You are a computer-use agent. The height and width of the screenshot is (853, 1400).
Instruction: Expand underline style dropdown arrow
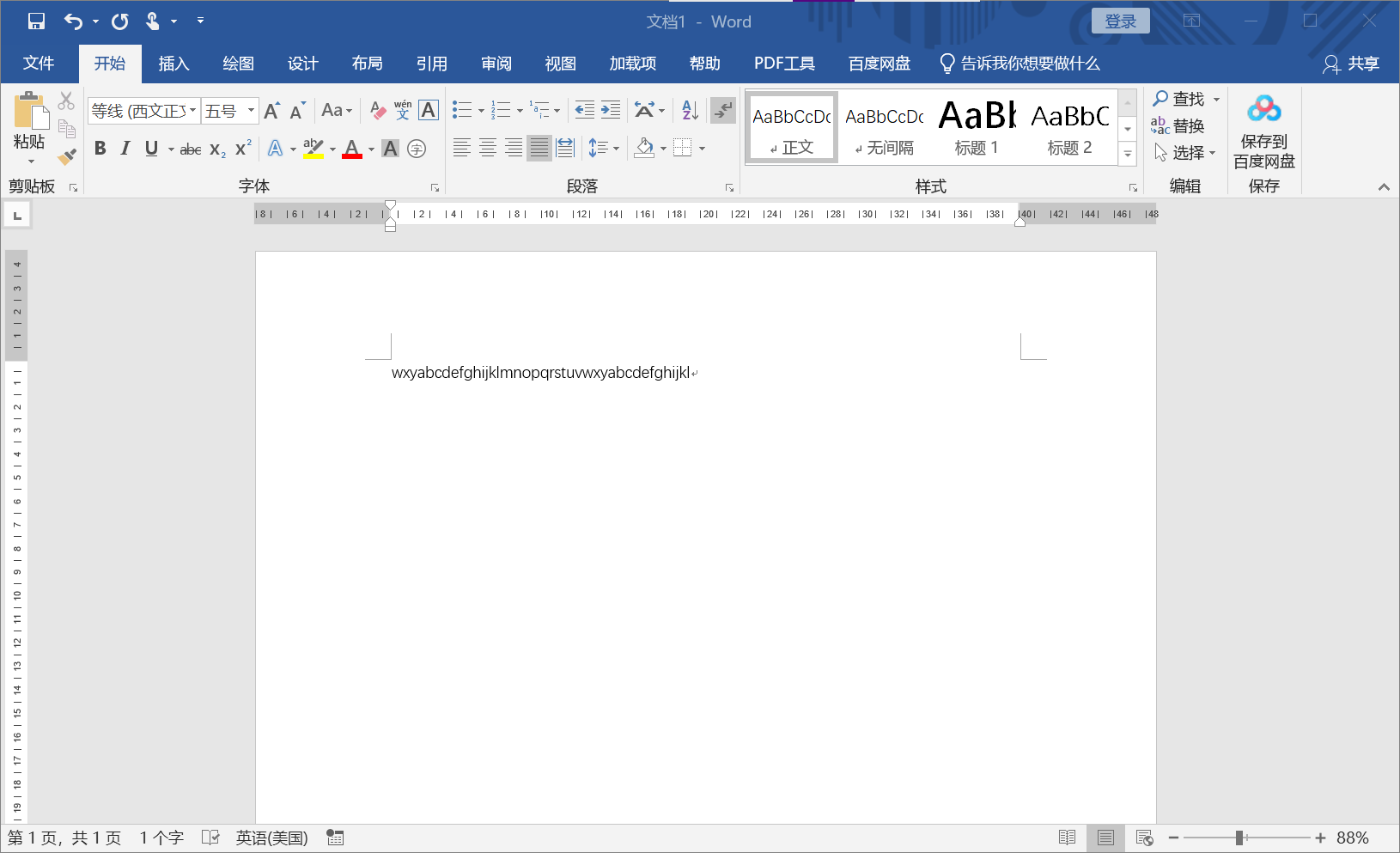click(171, 149)
